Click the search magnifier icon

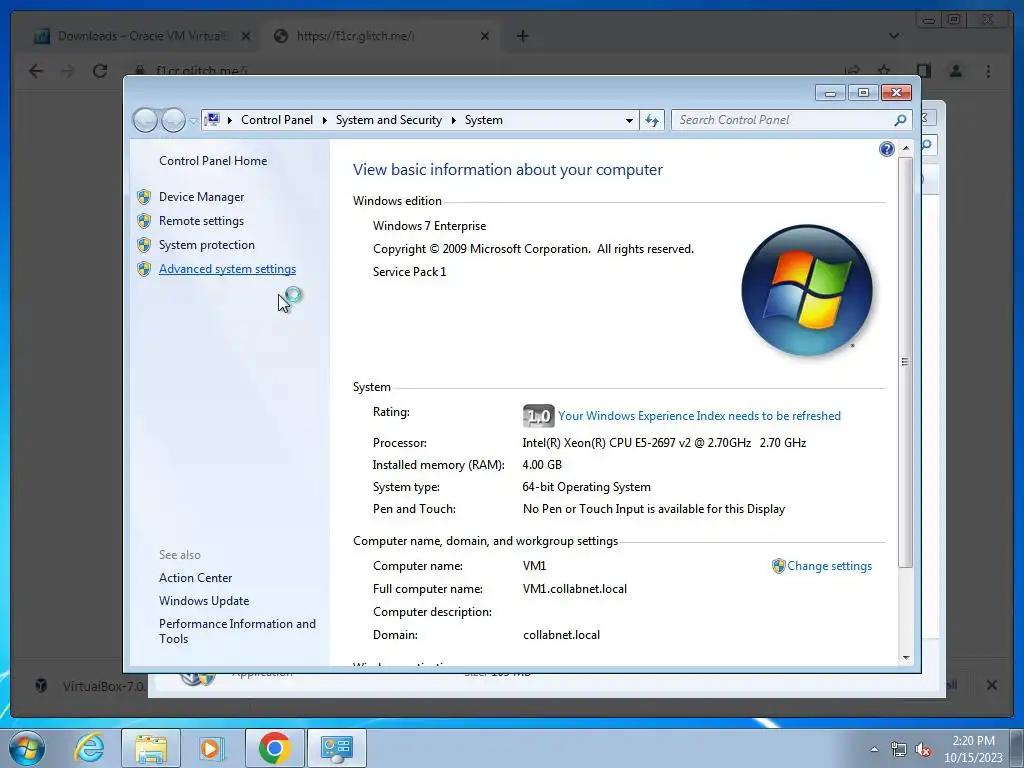point(901,120)
